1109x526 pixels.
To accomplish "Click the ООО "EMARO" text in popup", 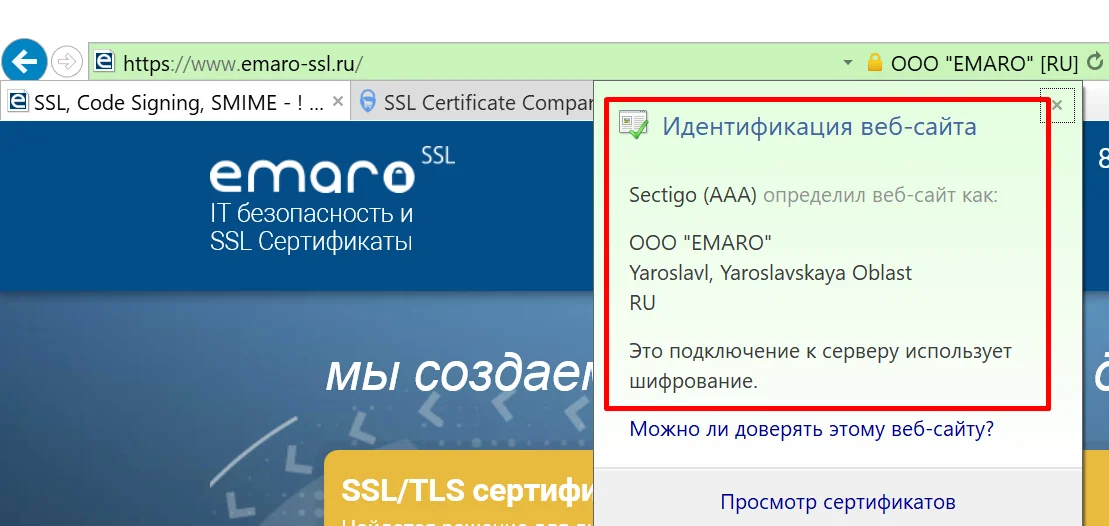I will point(700,242).
